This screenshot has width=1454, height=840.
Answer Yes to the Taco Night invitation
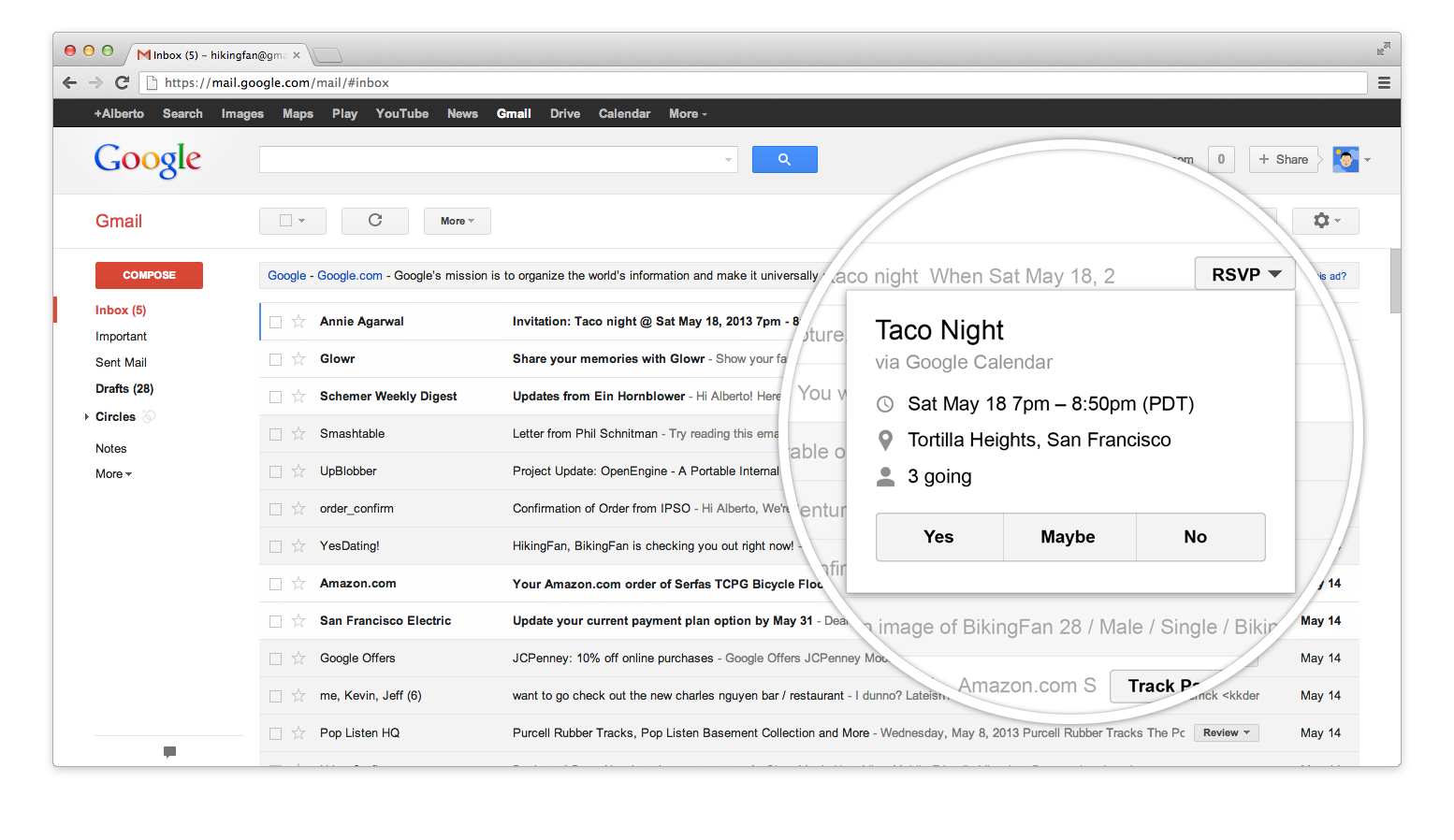click(939, 537)
